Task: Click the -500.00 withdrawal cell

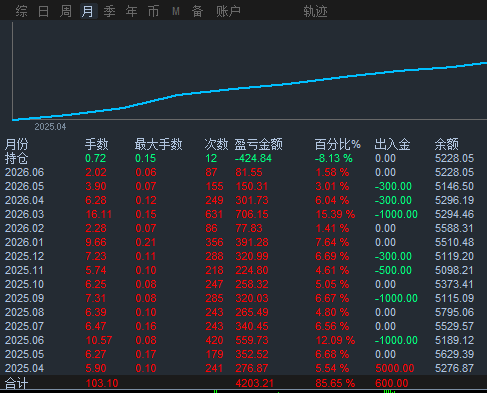Action: 393,270
